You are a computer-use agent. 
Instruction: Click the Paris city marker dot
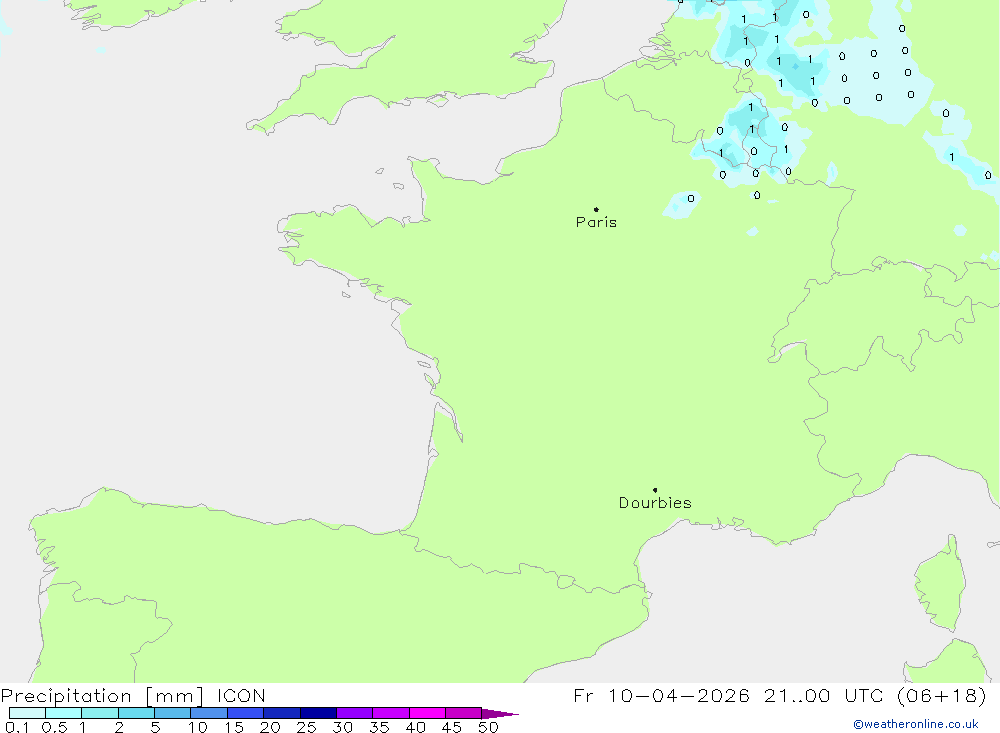(x=596, y=209)
